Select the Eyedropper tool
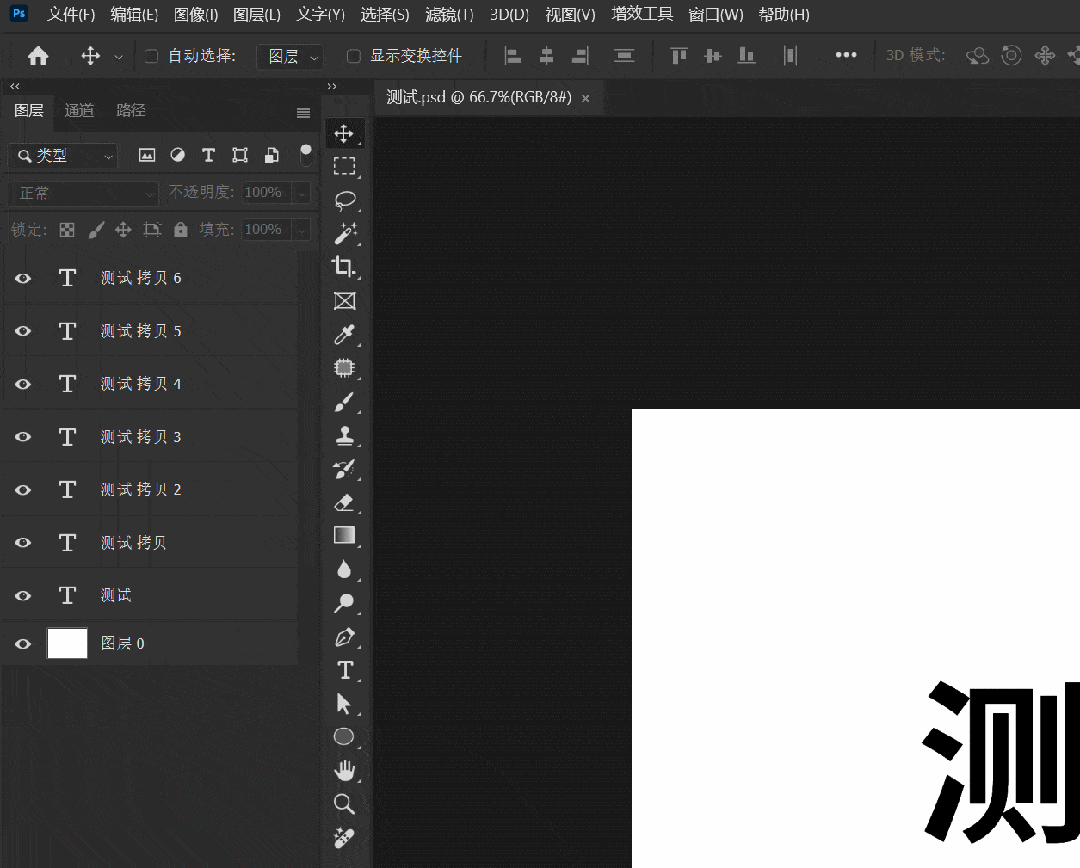 [x=344, y=334]
